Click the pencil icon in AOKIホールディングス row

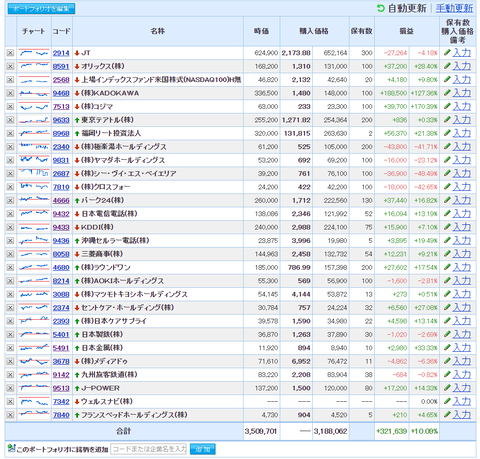(447, 280)
